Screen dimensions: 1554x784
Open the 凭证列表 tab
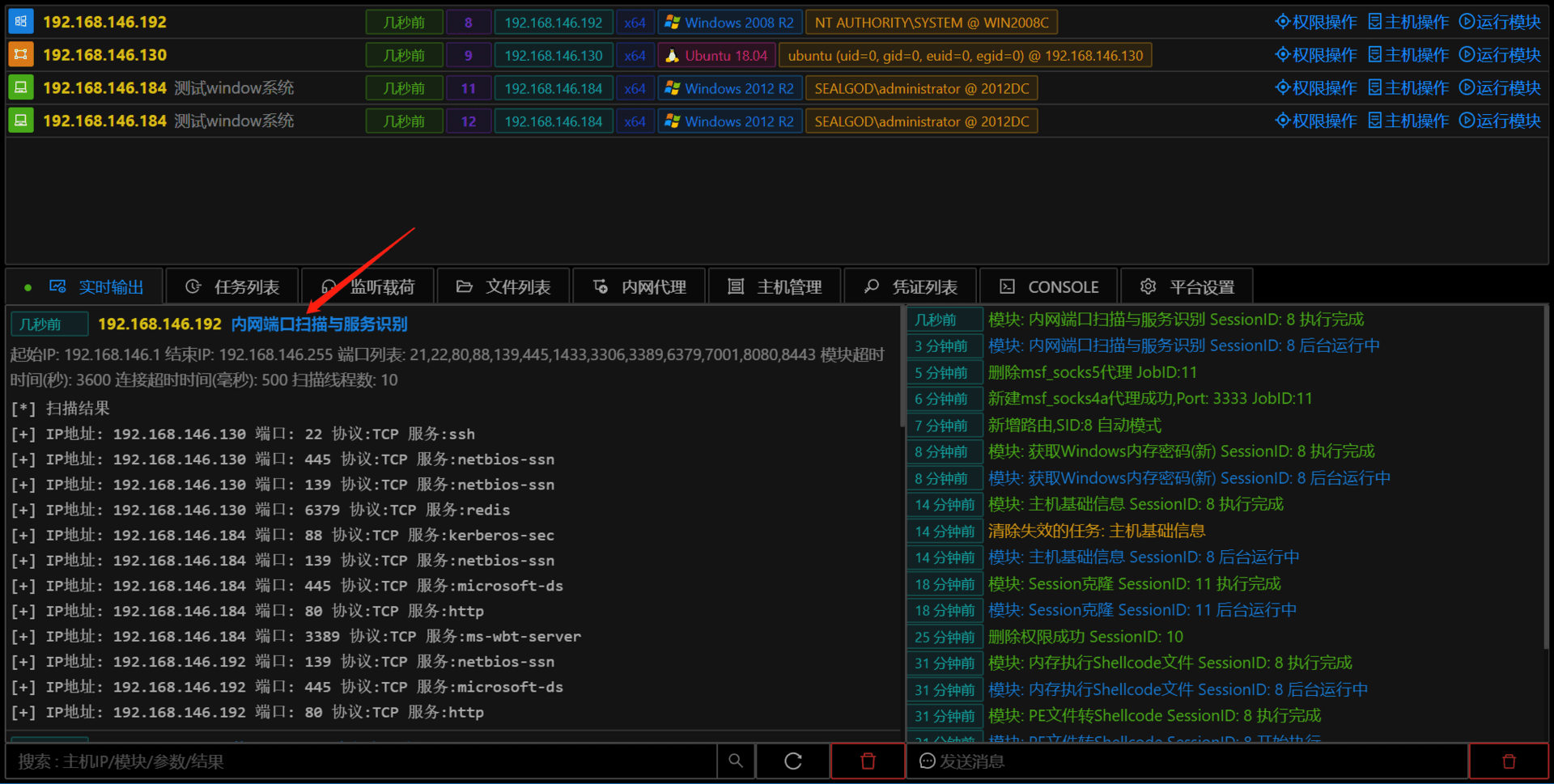(x=911, y=287)
